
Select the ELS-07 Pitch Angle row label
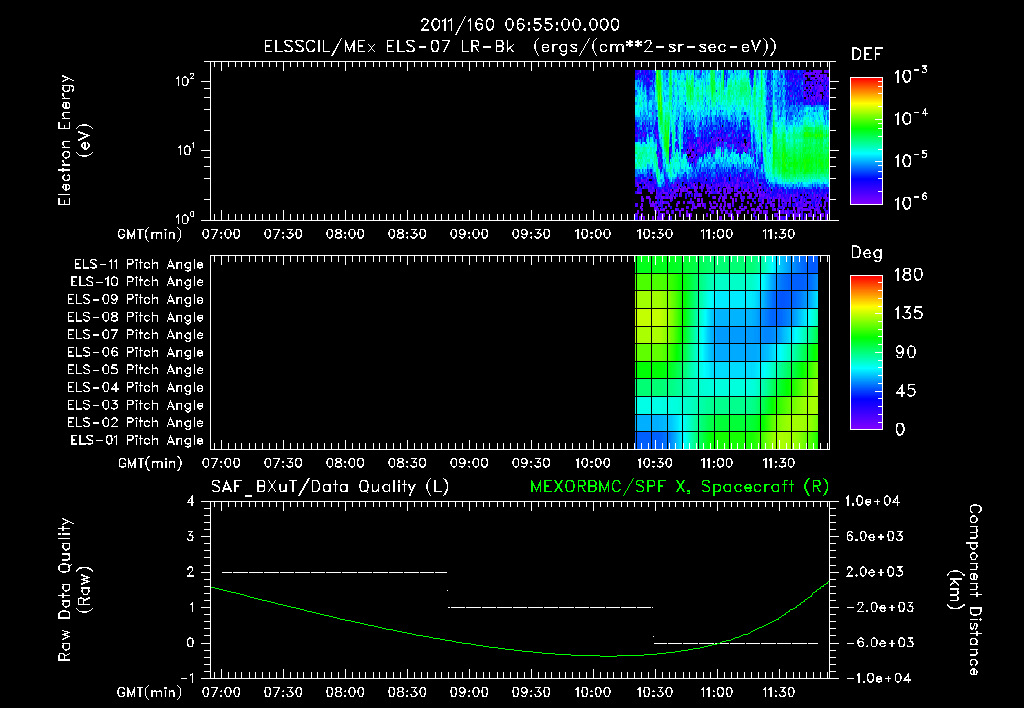coord(135,334)
